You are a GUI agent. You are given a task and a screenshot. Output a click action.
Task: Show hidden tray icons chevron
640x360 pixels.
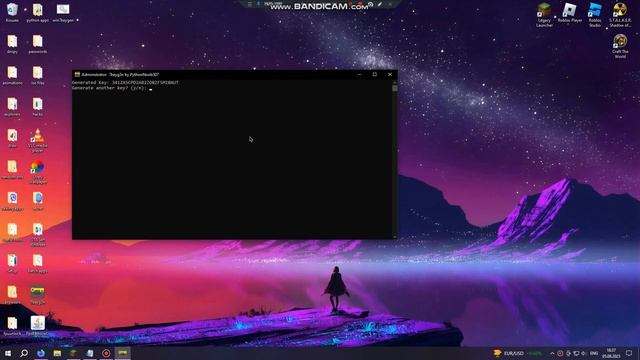pyautogui.click(x=552, y=353)
